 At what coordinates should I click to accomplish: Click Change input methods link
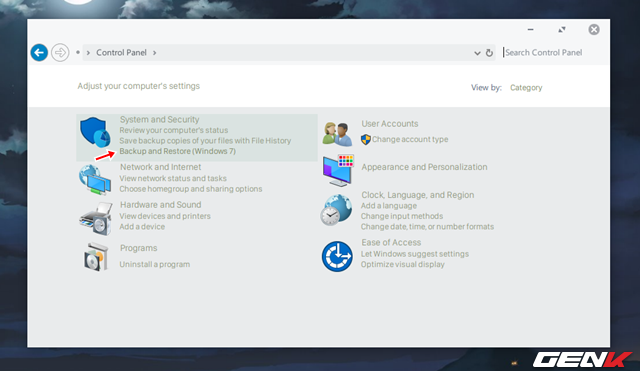(402, 216)
